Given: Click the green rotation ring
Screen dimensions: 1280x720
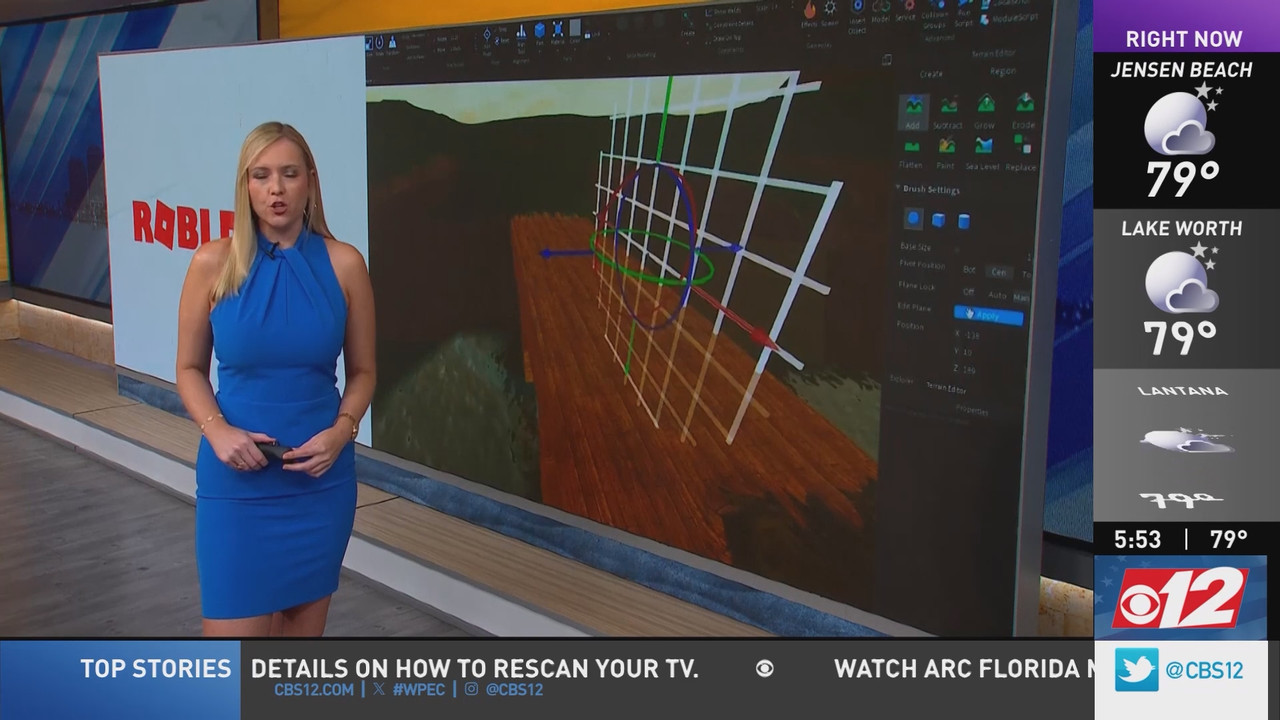Looking at the screenshot, I should click(650, 256).
